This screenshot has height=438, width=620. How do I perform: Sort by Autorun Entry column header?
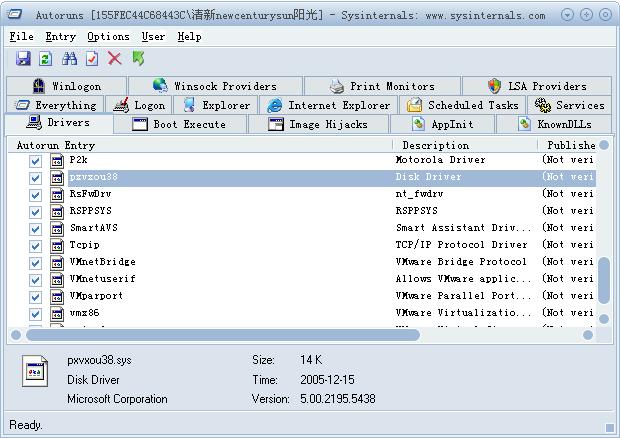coord(200,145)
